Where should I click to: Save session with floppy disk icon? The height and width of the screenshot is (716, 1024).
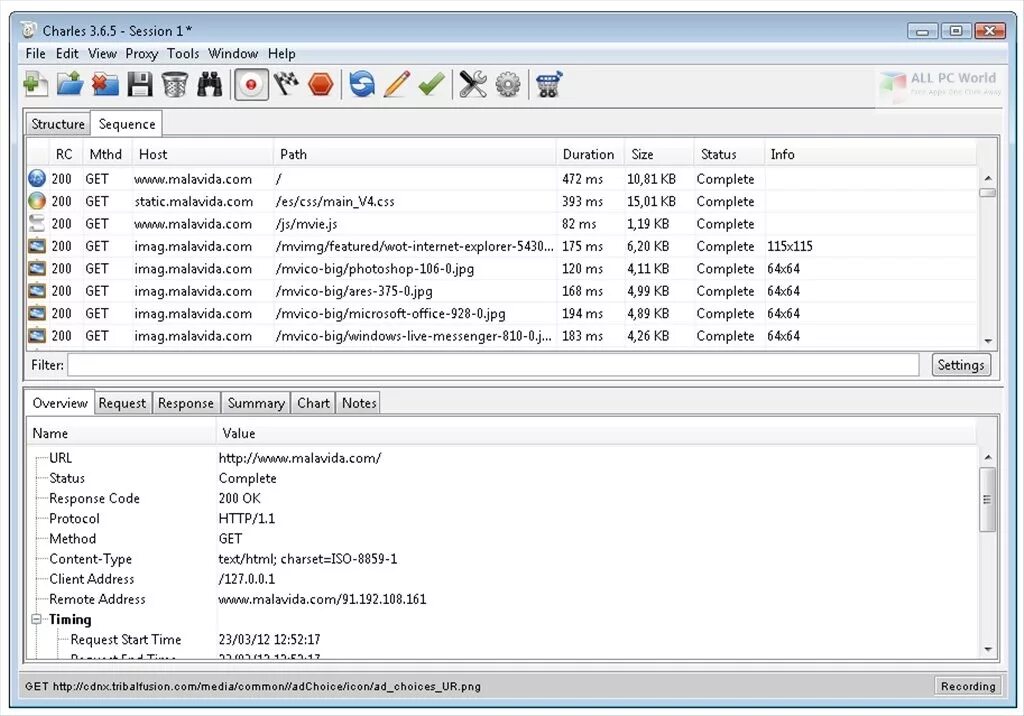click(x=140, y=85)
